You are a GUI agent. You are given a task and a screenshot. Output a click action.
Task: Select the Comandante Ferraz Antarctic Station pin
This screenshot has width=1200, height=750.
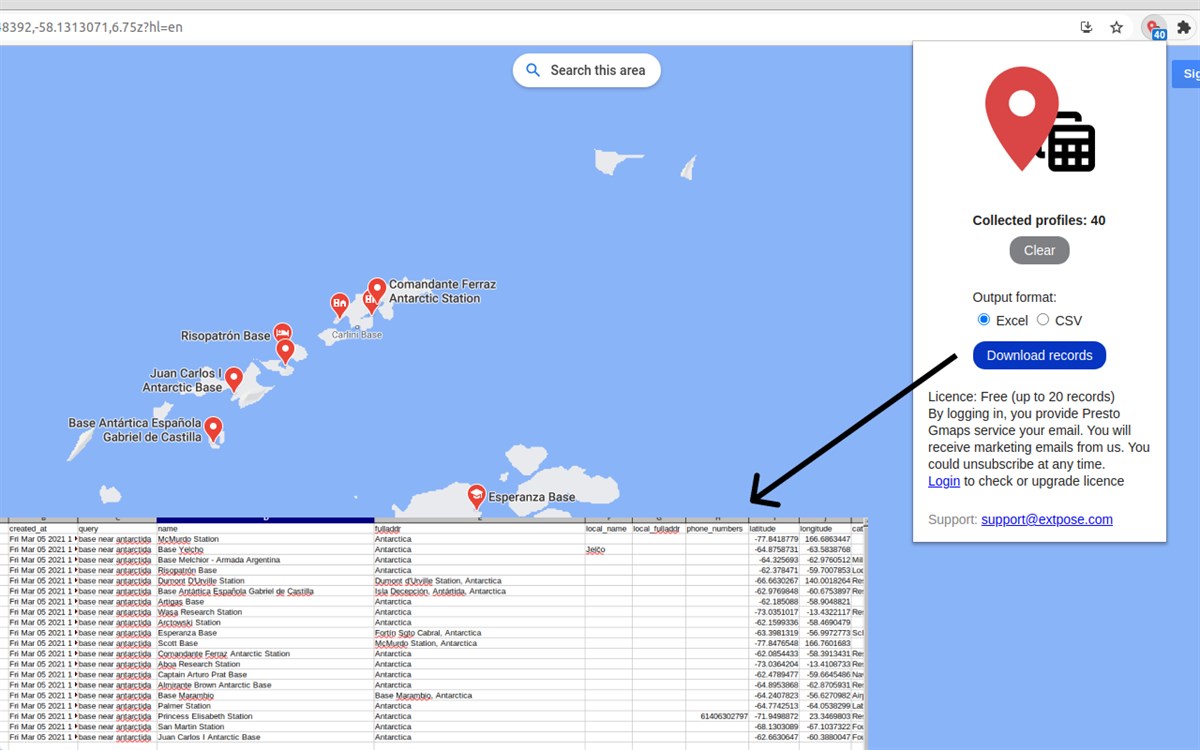[x=376, y=287]
